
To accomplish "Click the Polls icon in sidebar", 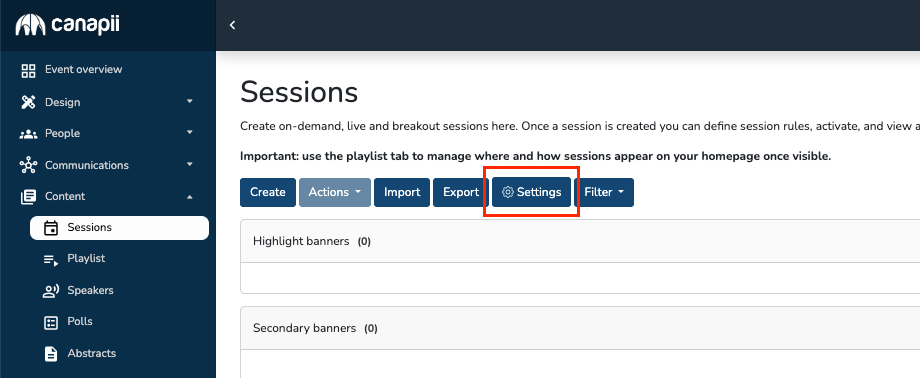I will click(51, 322).
